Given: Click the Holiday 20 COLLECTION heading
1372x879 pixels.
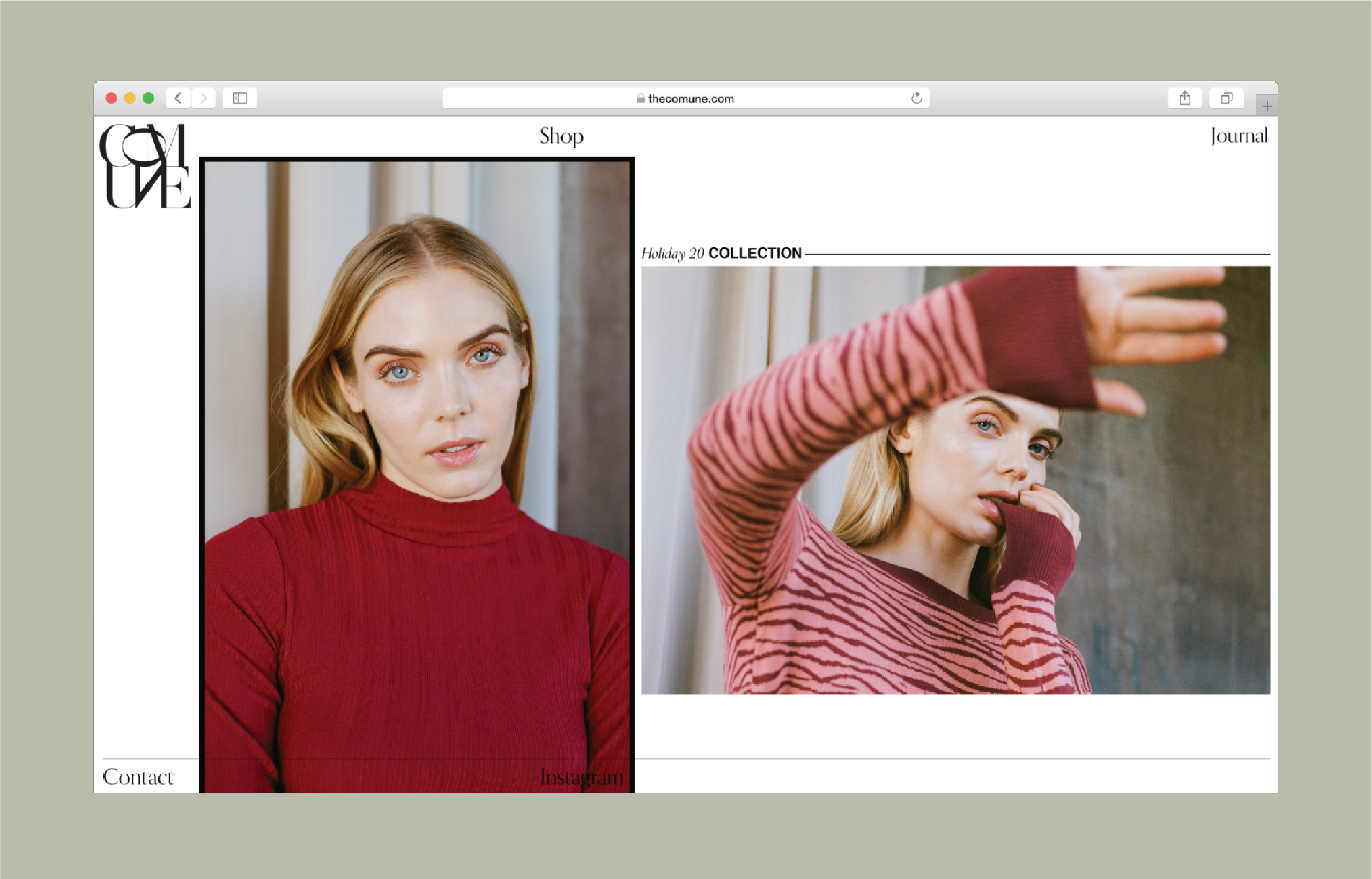Looking at the screenshot, I should [721, 254].
